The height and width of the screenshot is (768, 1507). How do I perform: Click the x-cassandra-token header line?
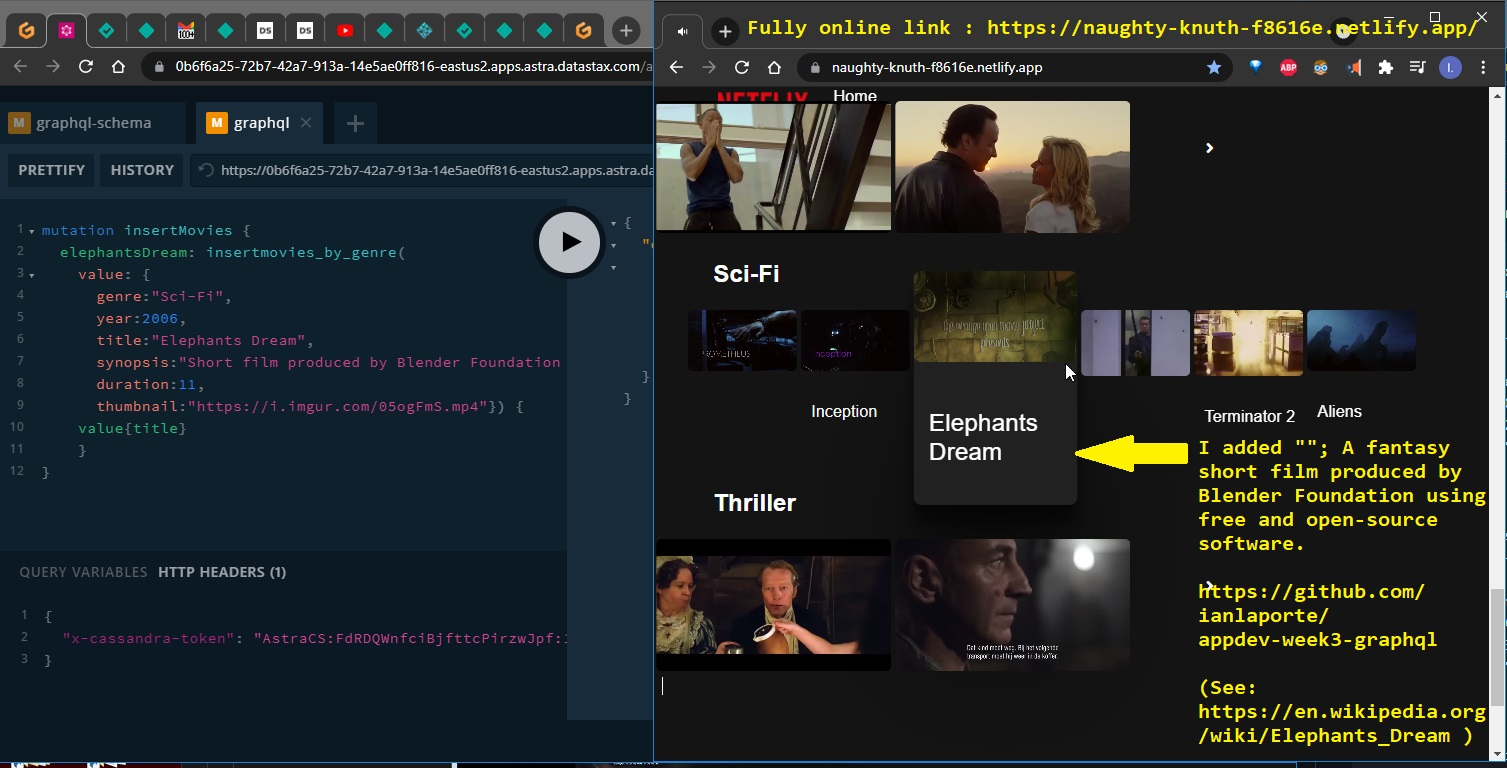[x=315, y=637]
